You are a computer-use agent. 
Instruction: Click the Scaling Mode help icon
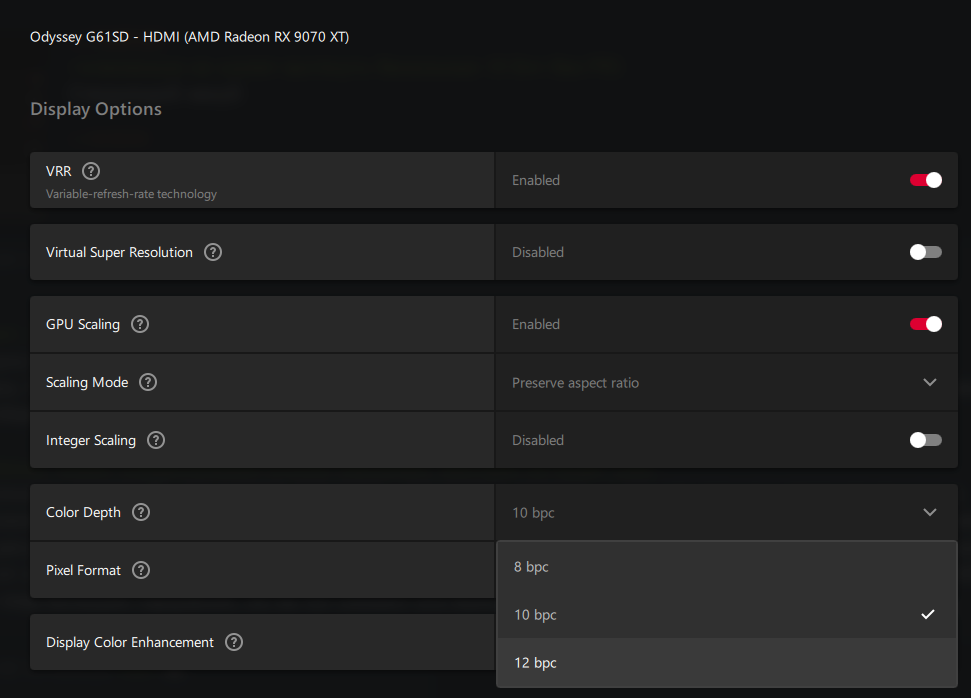148,382
